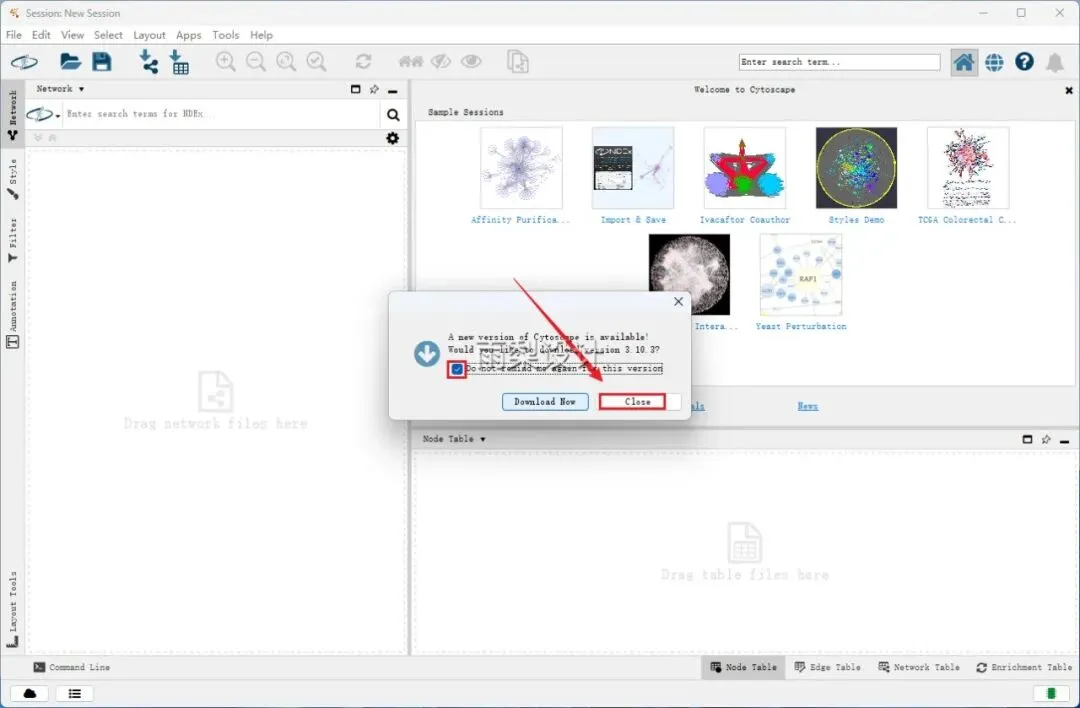1080x708 pixels.
Task: Open NDEx search source dropdown arrow
Action: tap(58, 116)
